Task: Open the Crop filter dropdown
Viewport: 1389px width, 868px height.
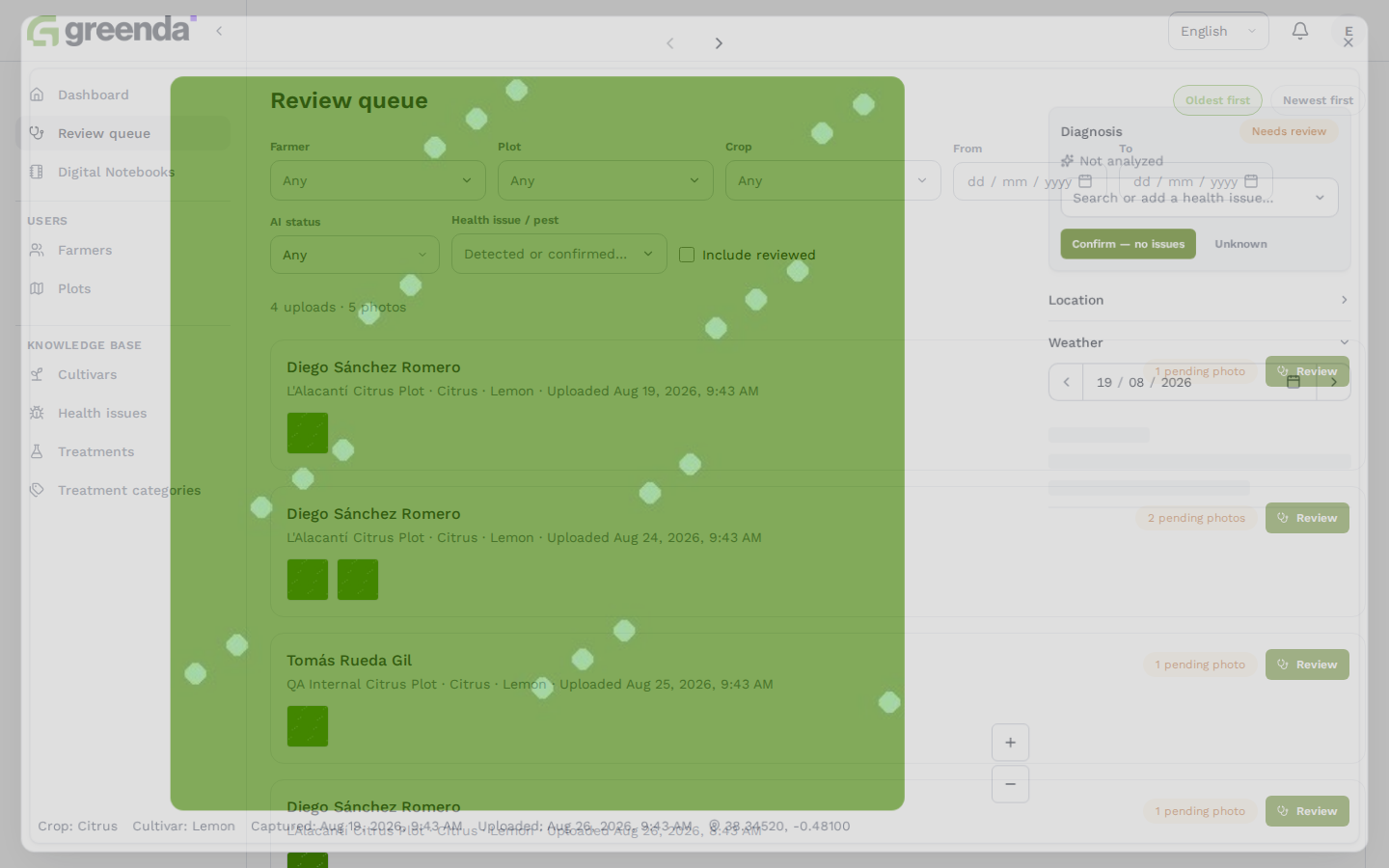Action: click(x=833, y=180)
